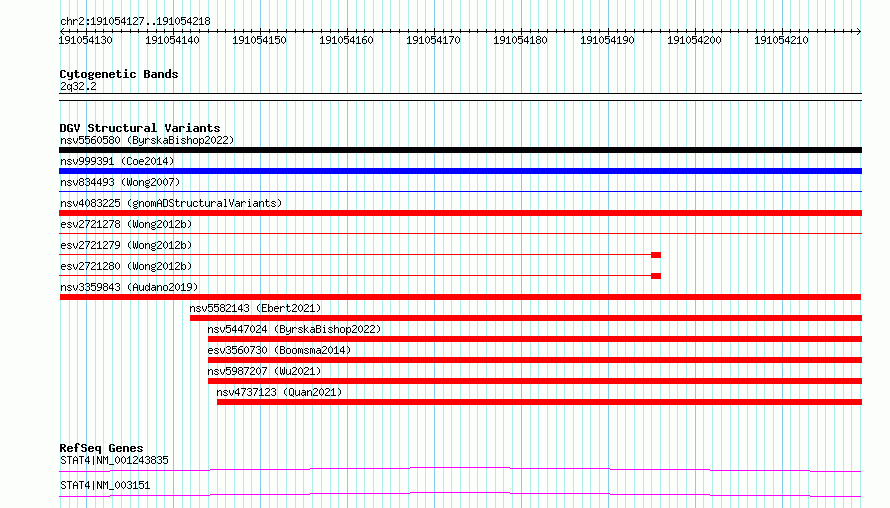Select variant label esv2721278 (Wong2012b)

tap(126, 224)
